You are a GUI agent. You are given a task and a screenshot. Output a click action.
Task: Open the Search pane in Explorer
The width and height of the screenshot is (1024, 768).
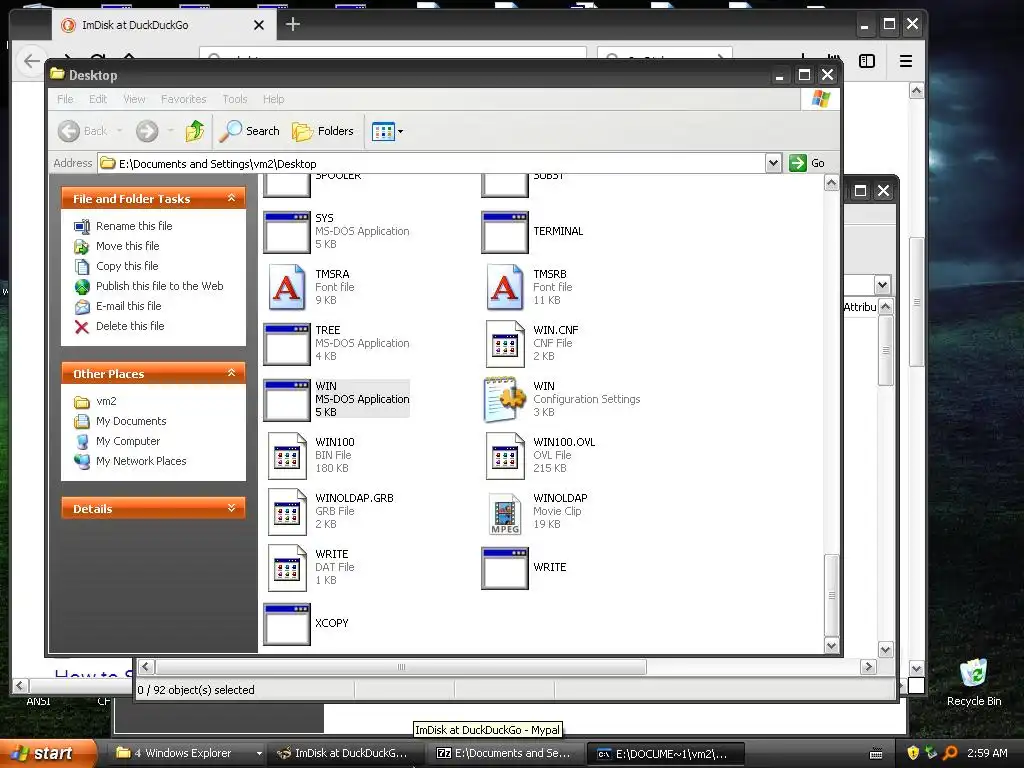pyautogui.click(x=249, y=131)
